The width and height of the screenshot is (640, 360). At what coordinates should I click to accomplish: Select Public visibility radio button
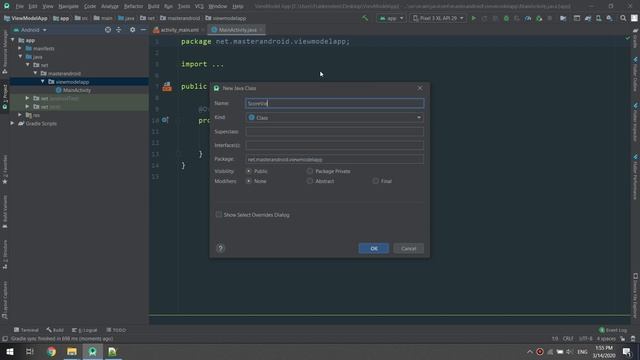[249, 171]
